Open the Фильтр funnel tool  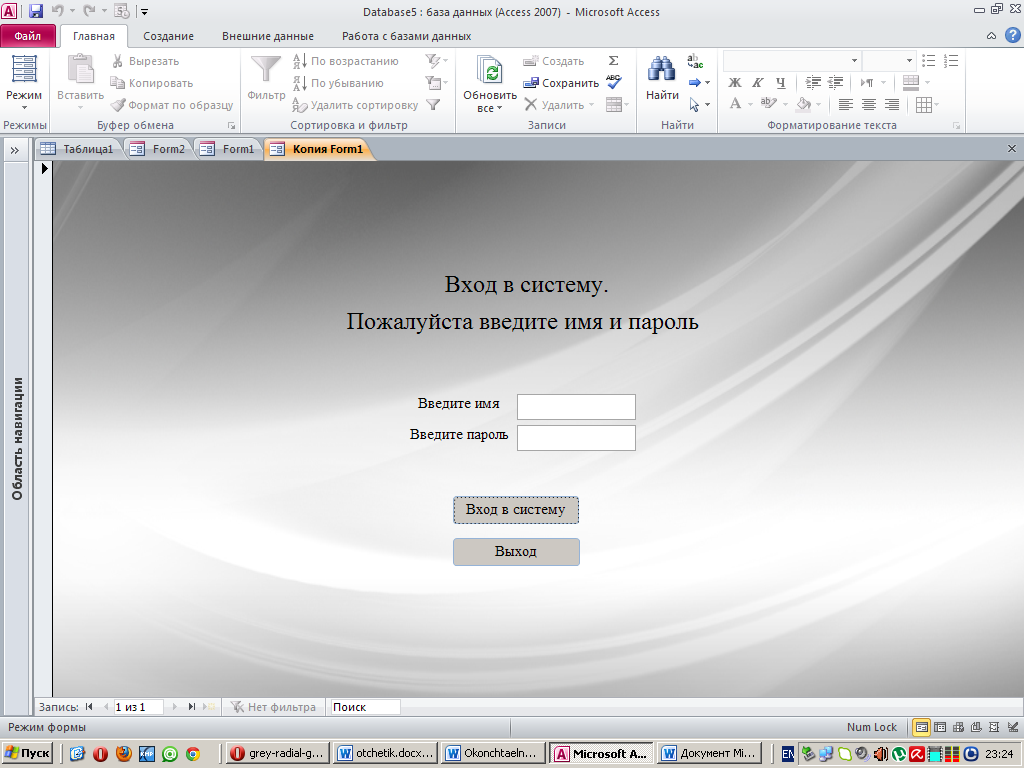pyautogui.click(x=266, y=78)
